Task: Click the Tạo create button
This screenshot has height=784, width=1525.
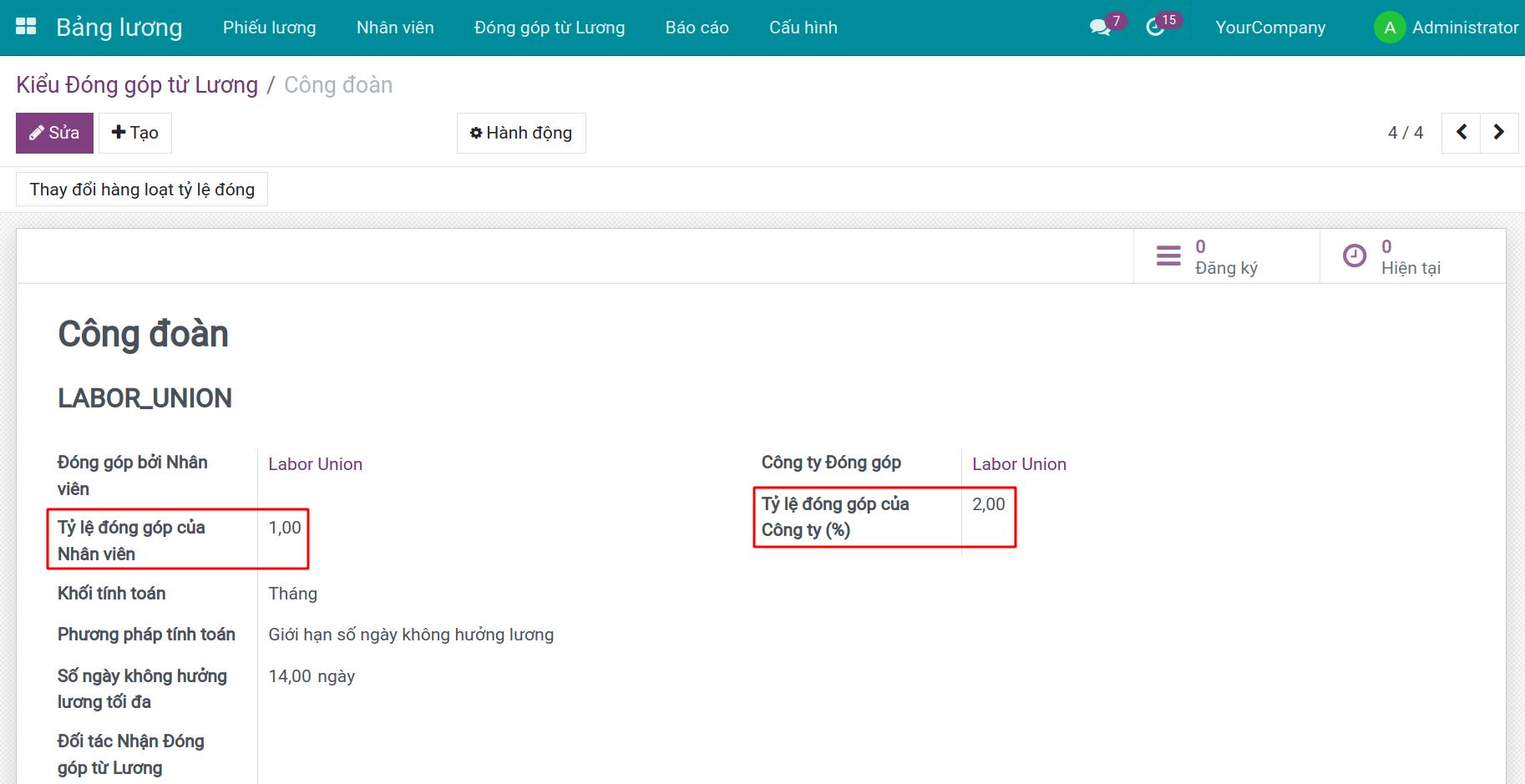Action: [x=135, y=133]
